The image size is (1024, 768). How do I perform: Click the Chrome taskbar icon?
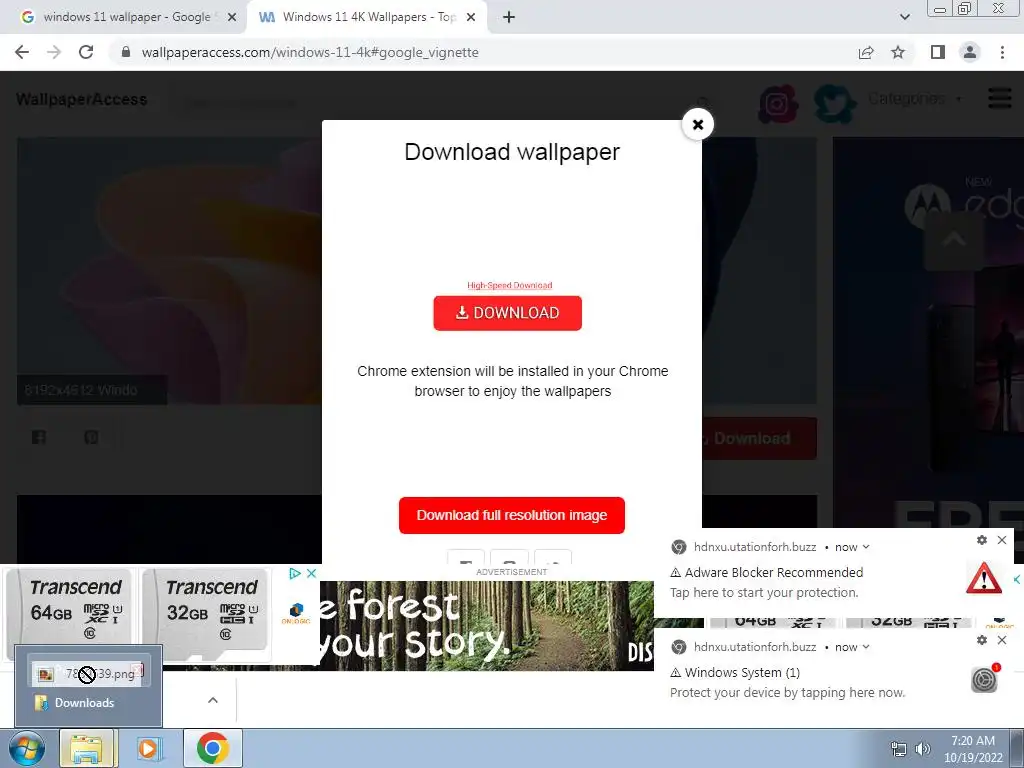212,748
